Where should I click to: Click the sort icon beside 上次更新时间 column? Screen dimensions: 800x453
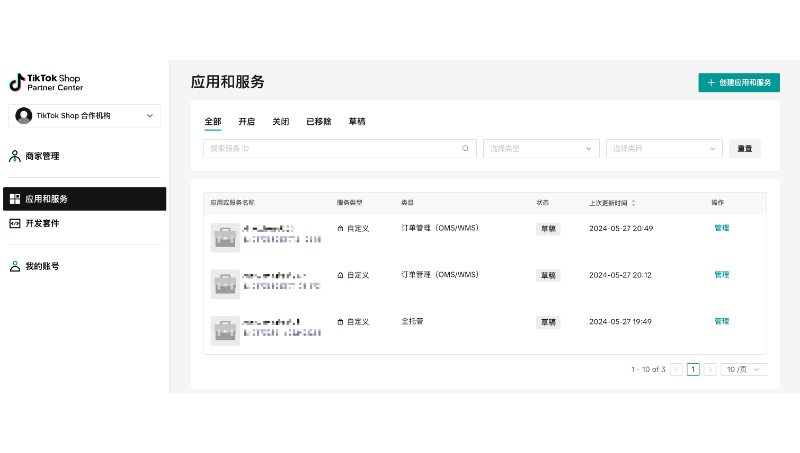click(x=633, y=202)
